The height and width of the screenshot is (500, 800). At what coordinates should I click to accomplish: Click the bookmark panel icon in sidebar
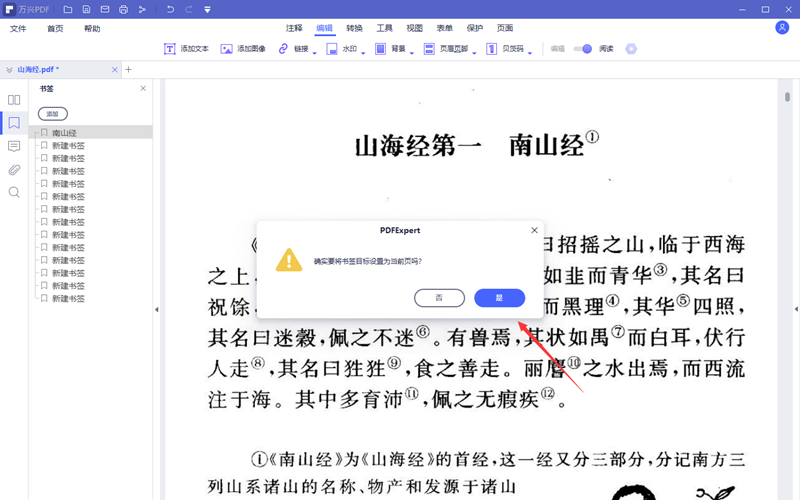14,123
